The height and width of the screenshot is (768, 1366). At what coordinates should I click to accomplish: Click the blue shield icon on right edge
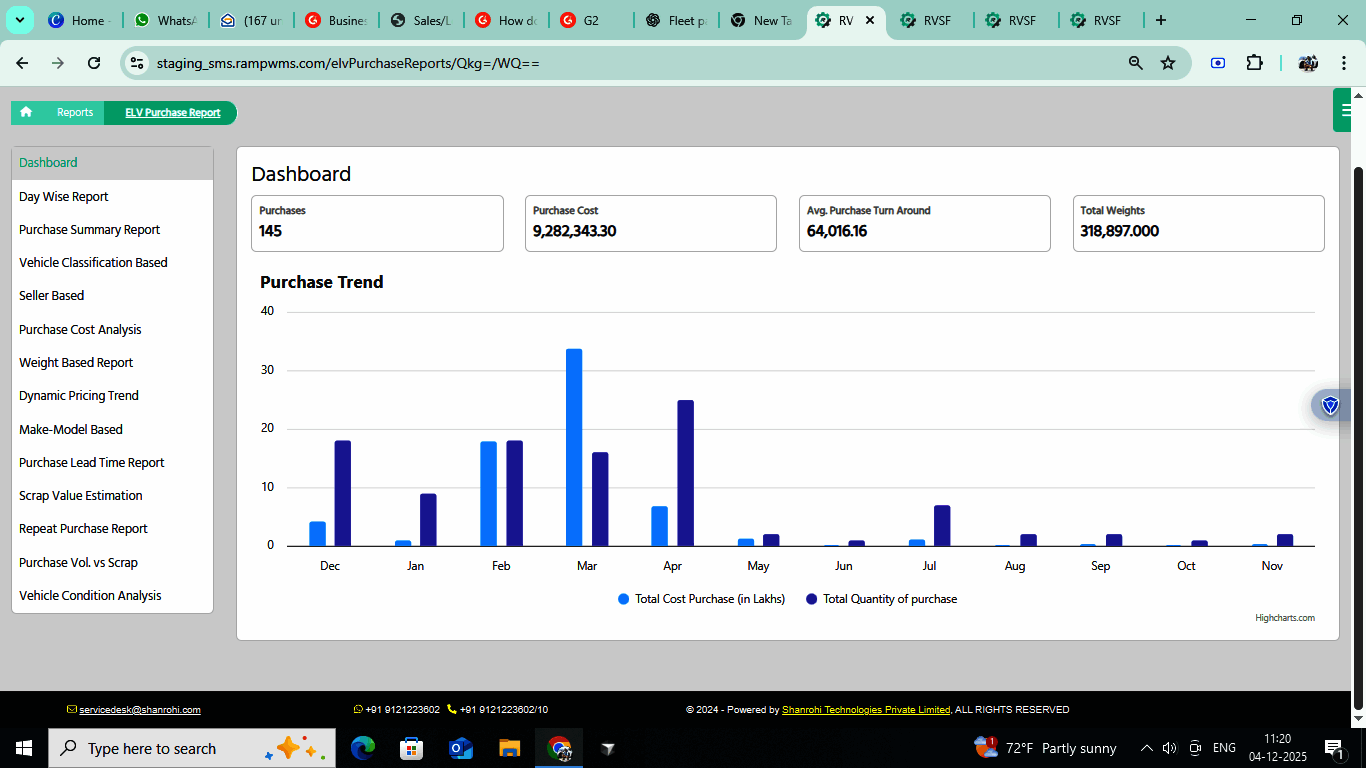tap(1330, 405)
